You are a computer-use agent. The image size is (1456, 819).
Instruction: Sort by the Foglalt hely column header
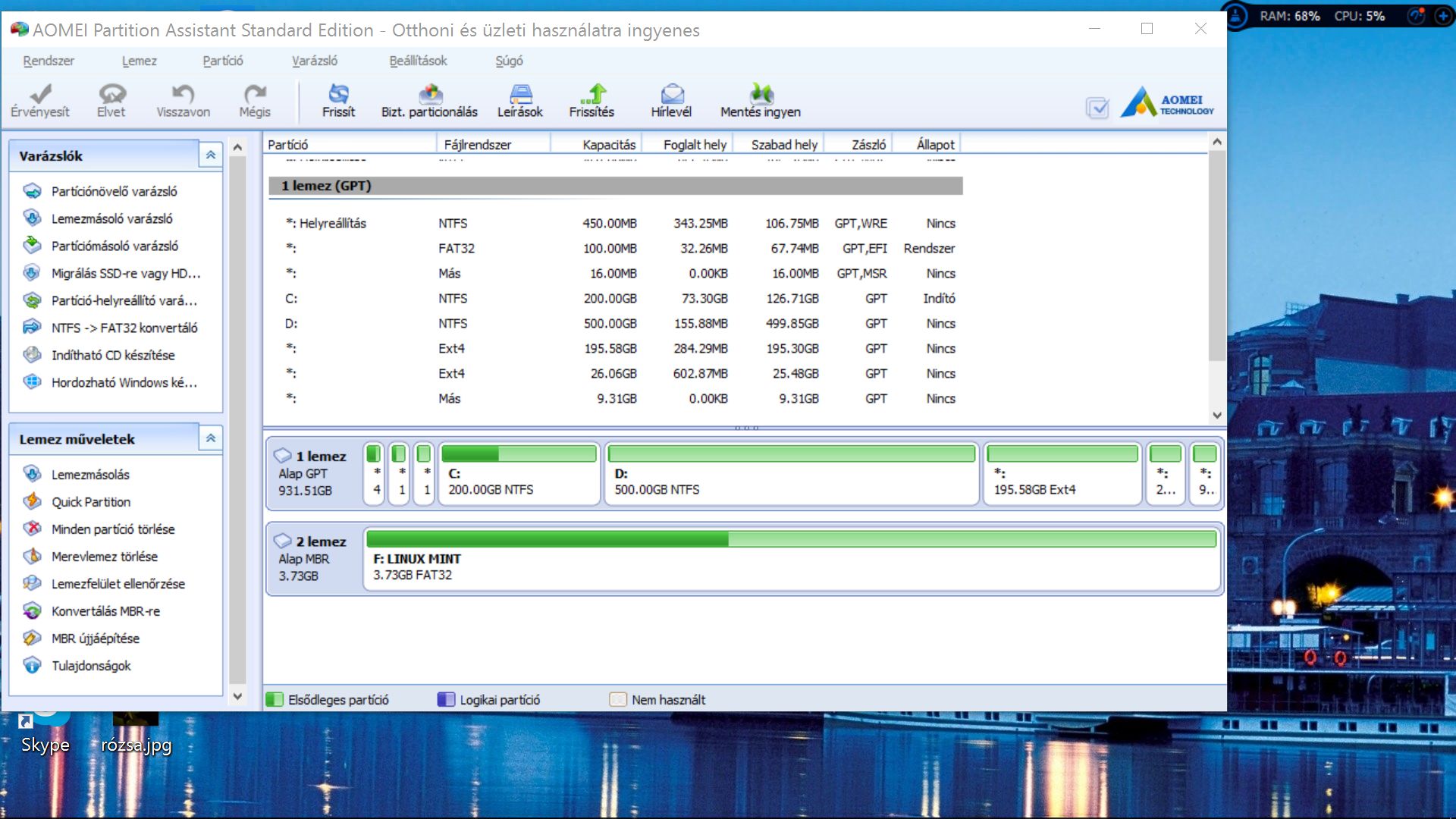(x=689, y=144)
